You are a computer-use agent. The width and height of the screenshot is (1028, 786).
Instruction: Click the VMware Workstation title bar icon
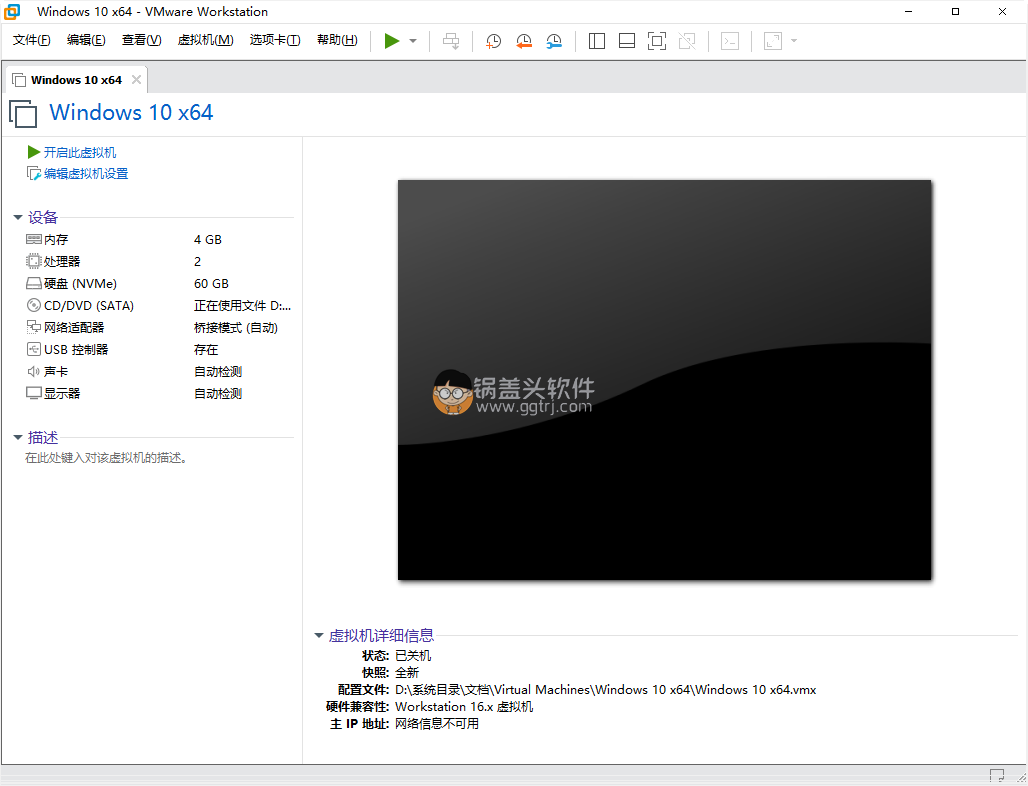tap(12, 12)
